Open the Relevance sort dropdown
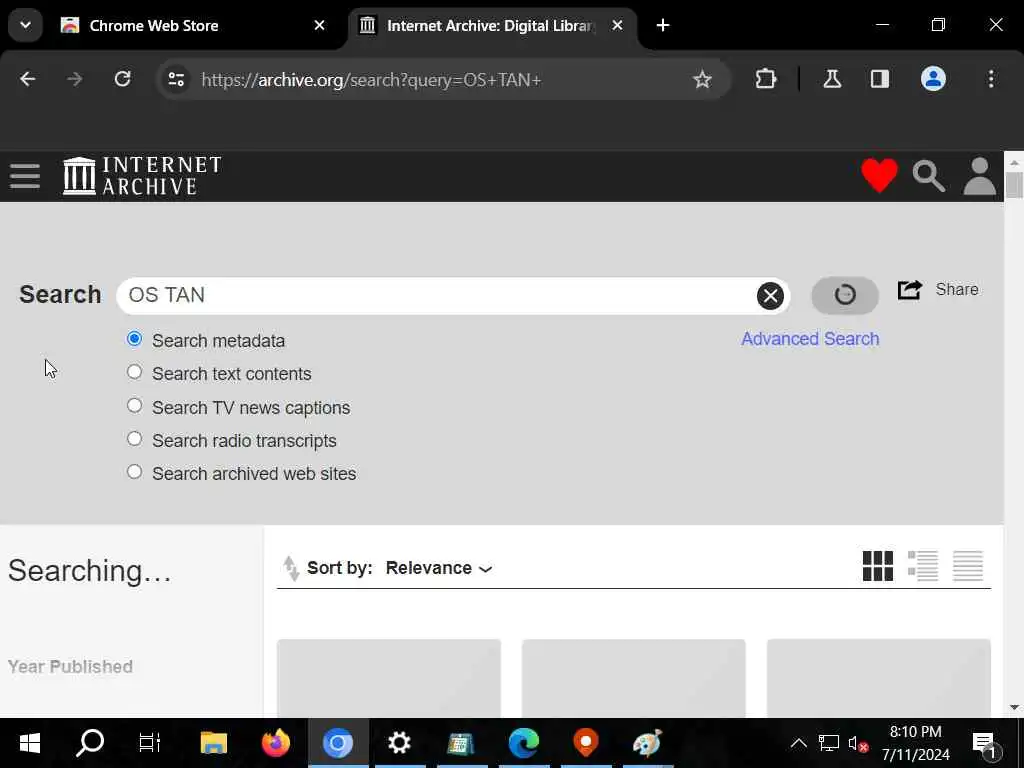The width and height of the screenshot is (1024, 768). click(439, 568)
